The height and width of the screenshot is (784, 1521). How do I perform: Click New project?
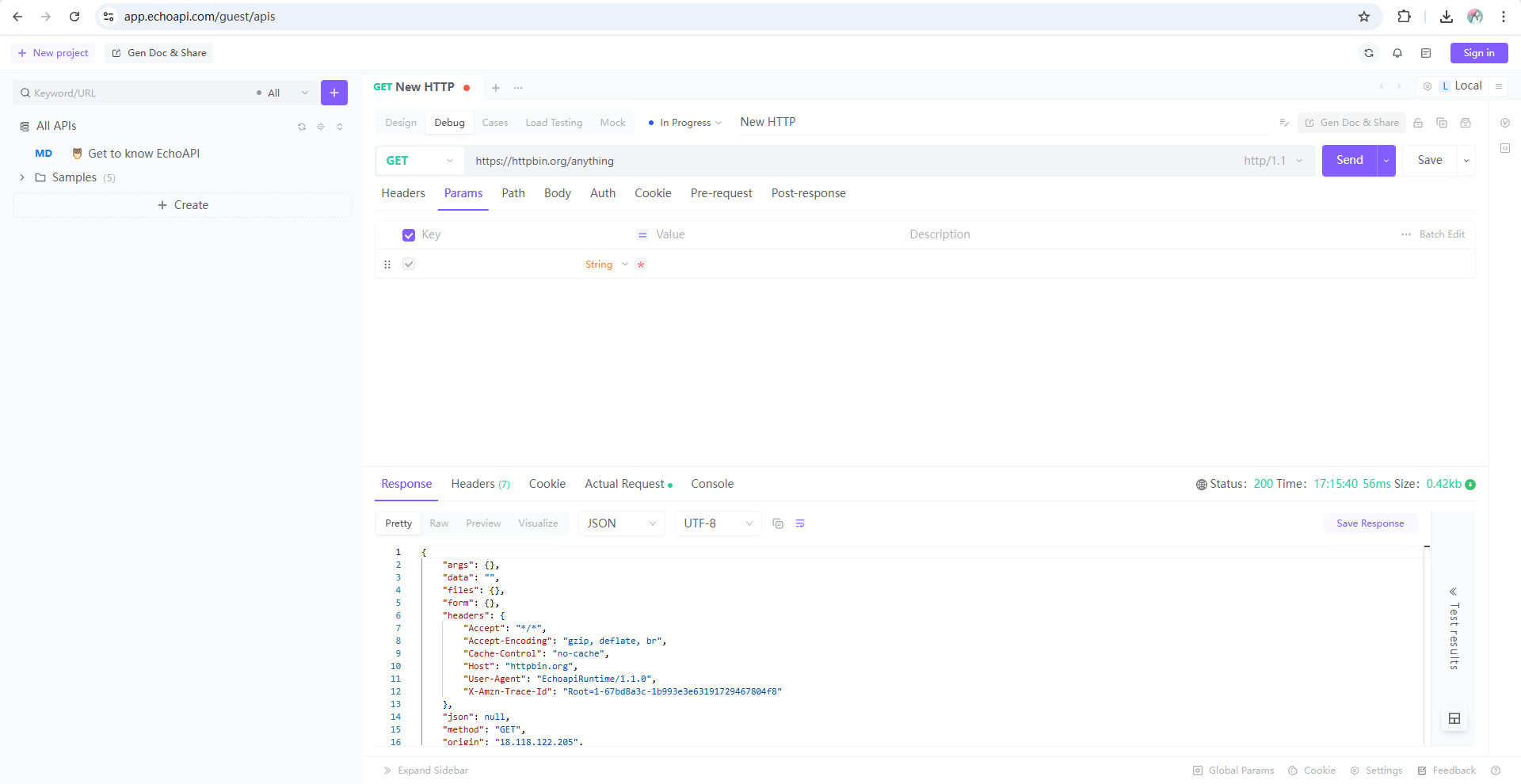coord(53,53)
